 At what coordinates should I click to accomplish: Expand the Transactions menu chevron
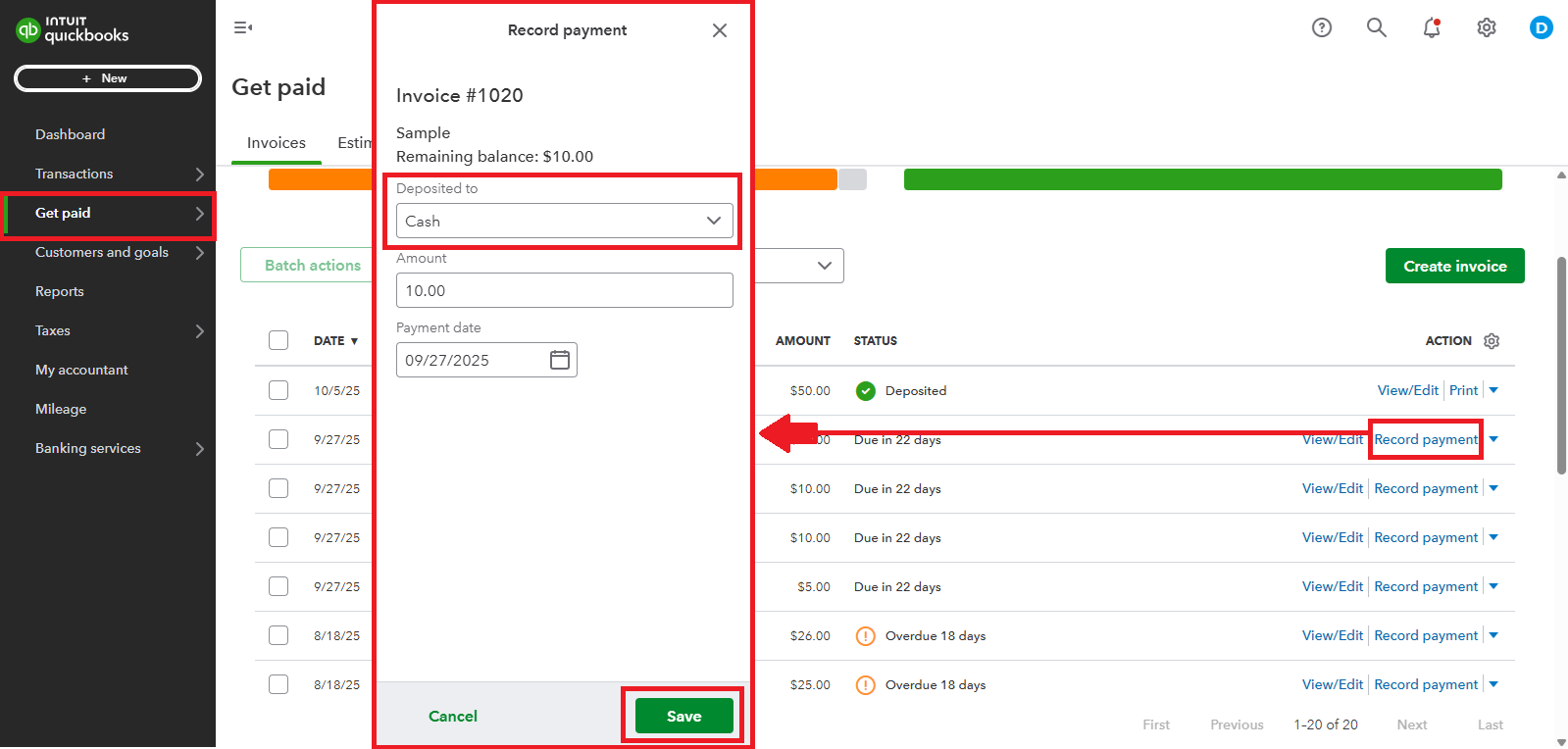(x=199, y=175)
